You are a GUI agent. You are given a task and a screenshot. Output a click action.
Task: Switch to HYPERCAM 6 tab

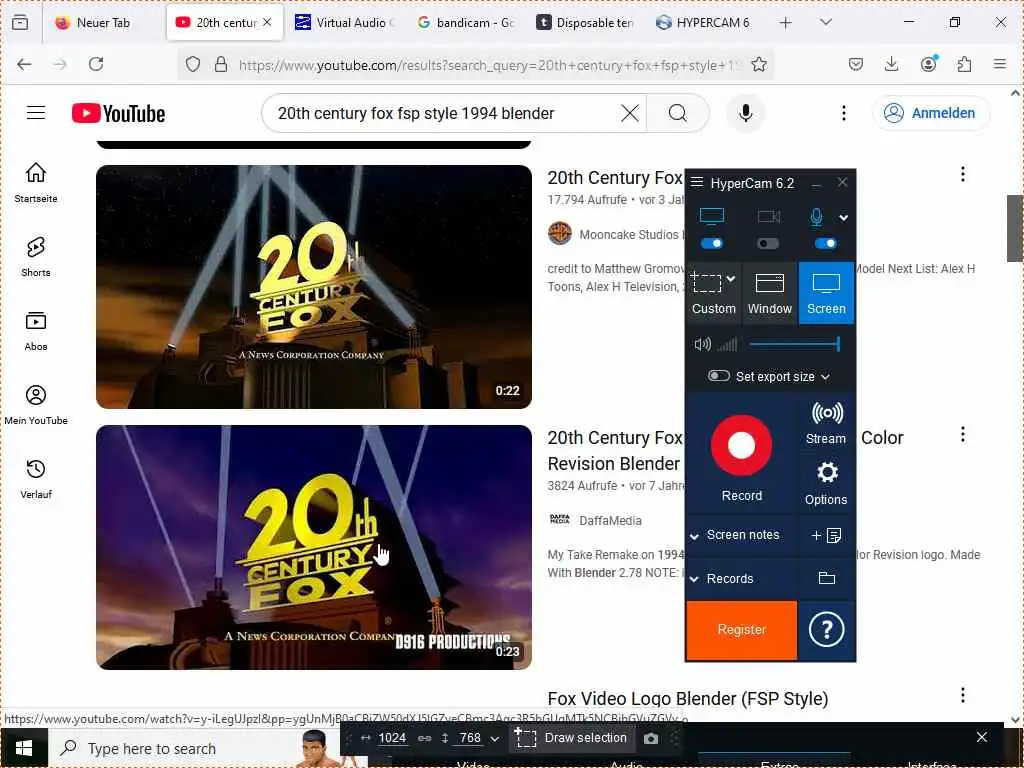[705, 22]
